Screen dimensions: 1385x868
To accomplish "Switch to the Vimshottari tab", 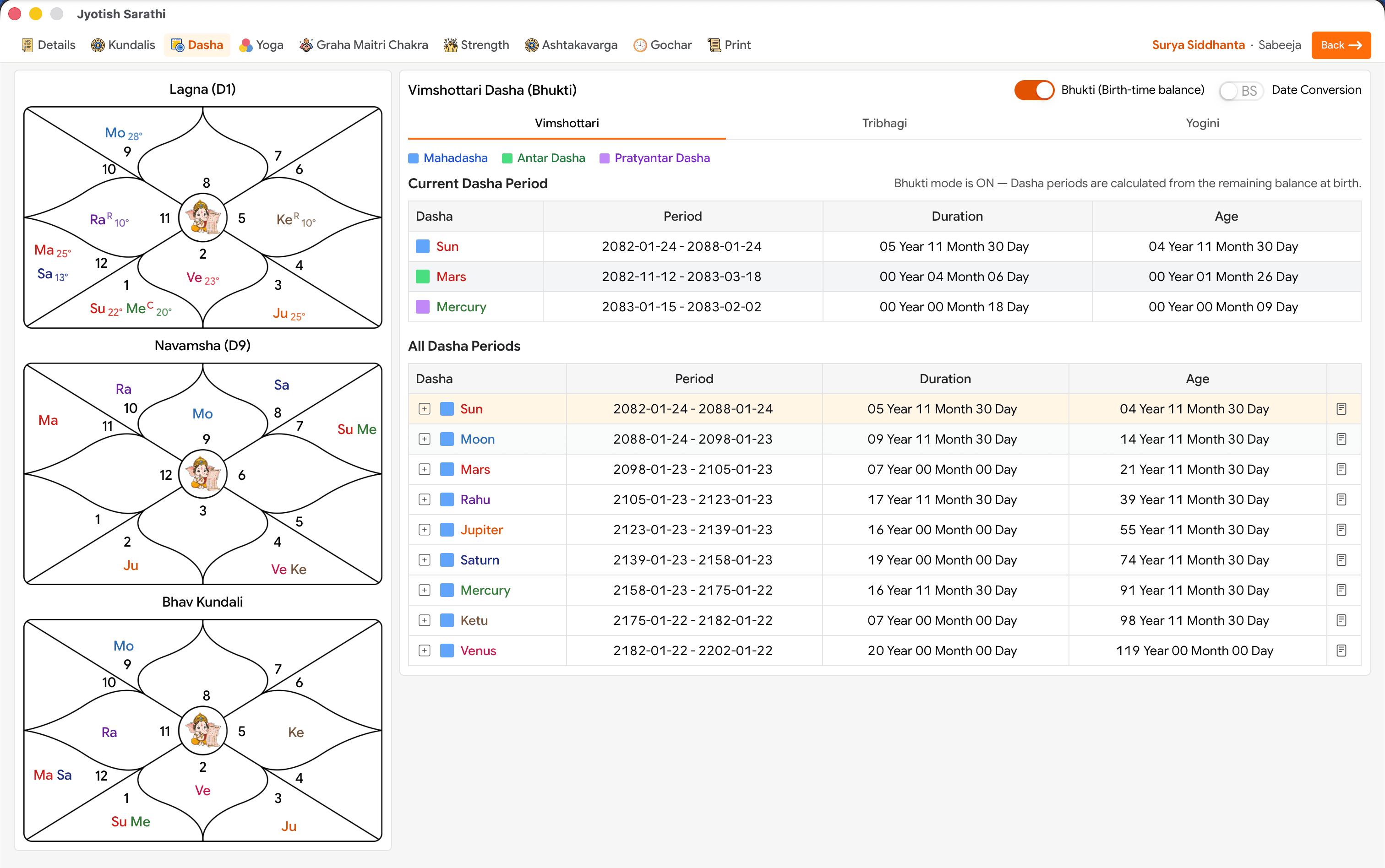I will point(567,123).
